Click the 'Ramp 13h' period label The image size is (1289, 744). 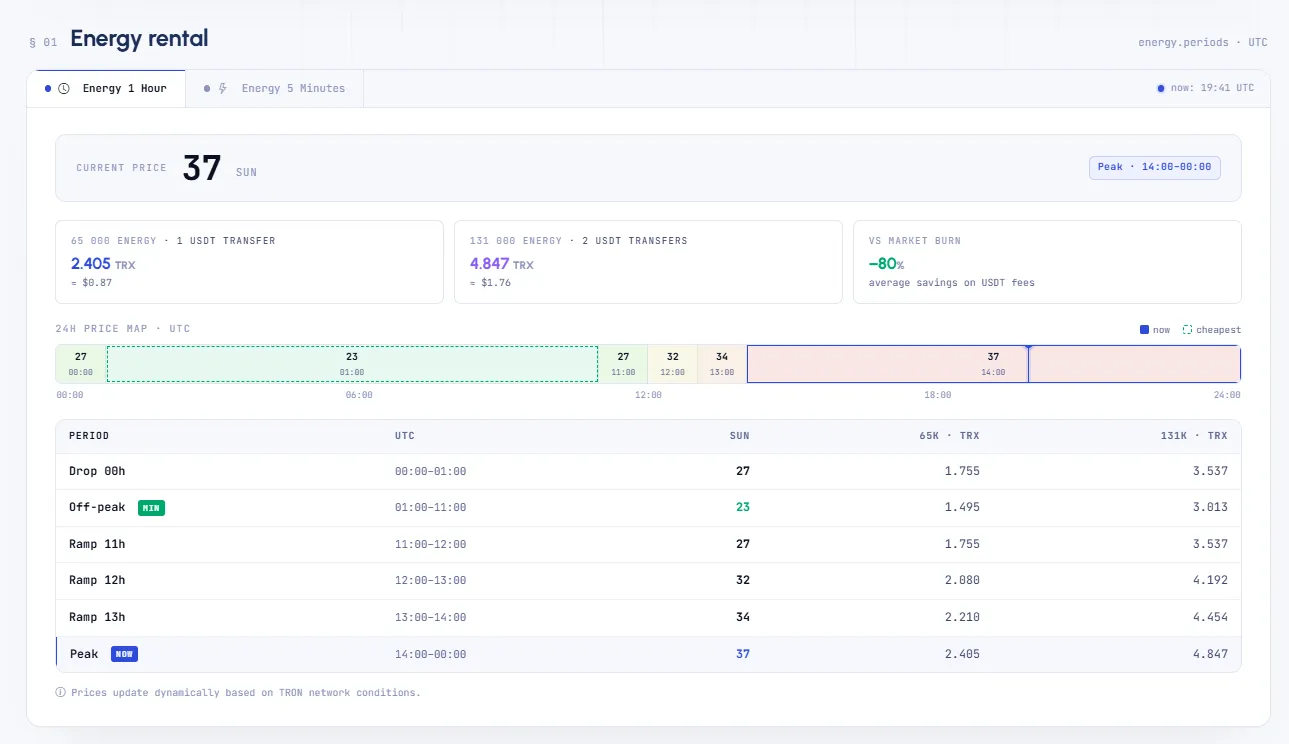(x=97, y=617)
